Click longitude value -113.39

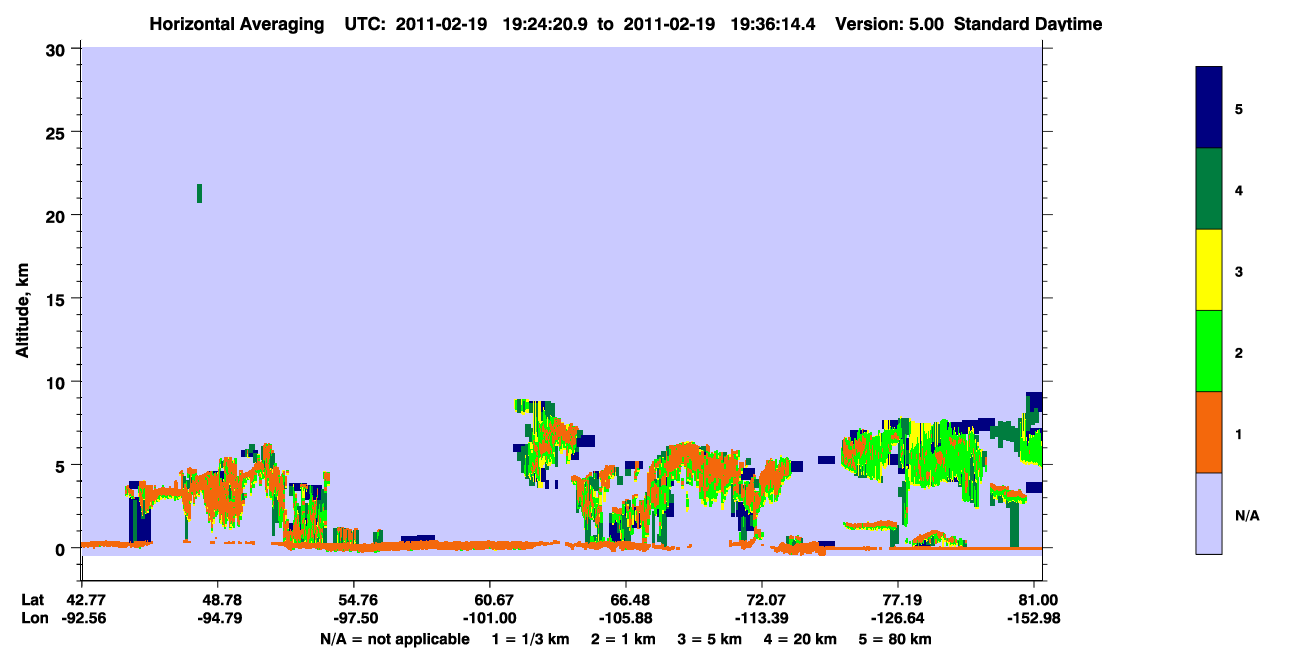762,617
